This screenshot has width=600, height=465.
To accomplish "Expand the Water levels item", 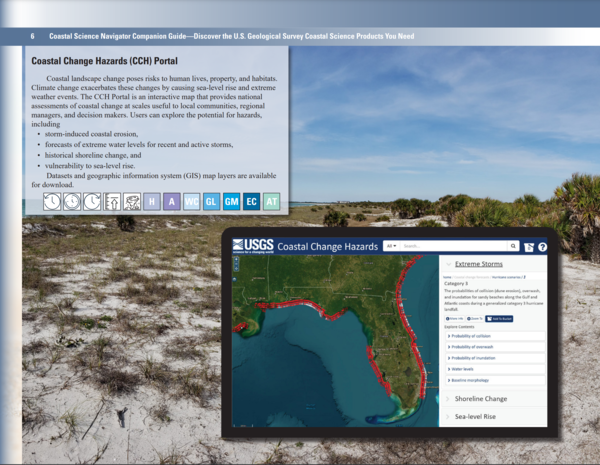I will 495,369.
